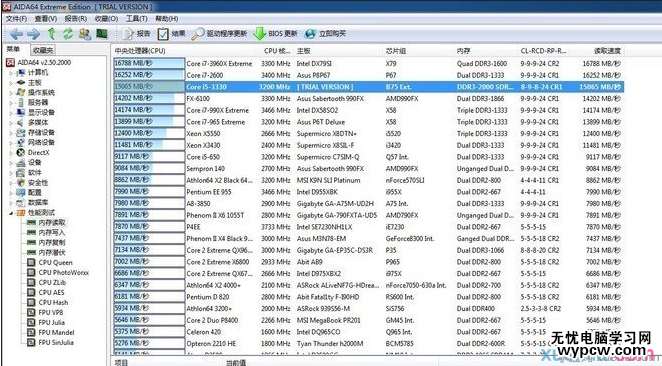662x366 pixels.
Task: Open 驱动程序更新 driver update
Action: pos(219,34)
